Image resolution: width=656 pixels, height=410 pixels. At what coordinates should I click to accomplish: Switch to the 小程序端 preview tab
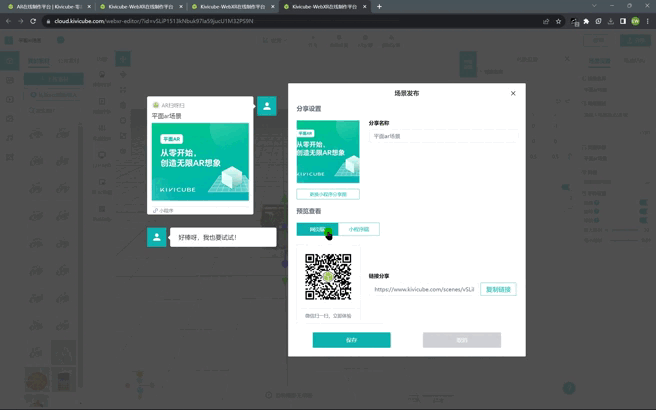pos(359,229)
